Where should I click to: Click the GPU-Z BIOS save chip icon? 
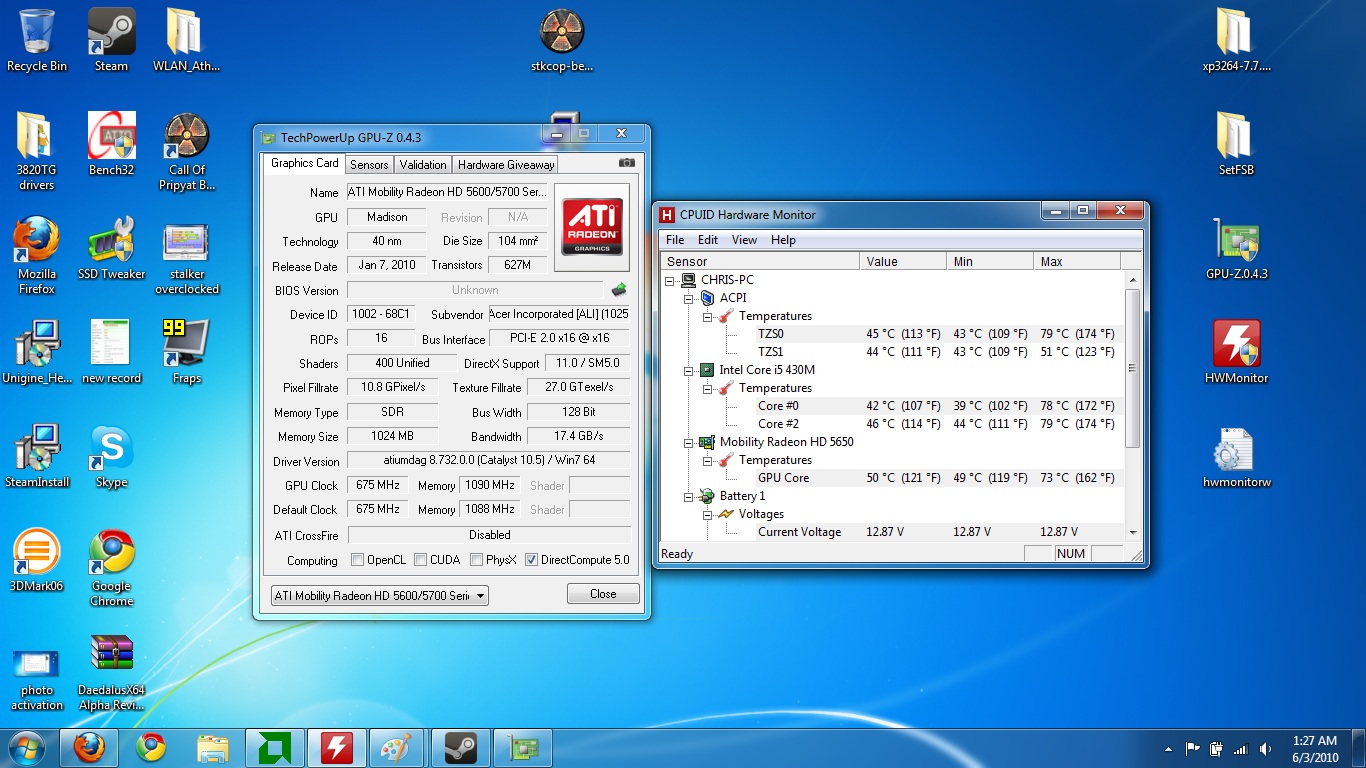[x=619, y=290]
